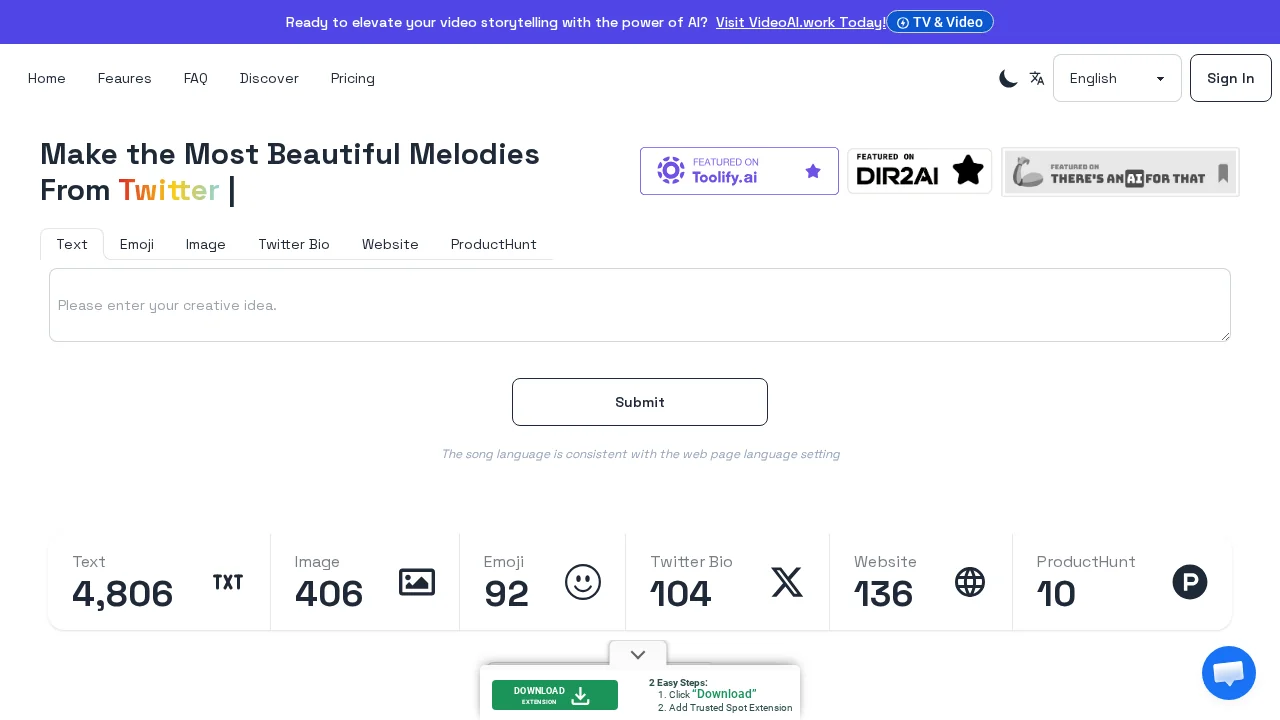The image size is (1280, 720).
Task: Click the image icon next to the Image count
Action: (417, 582)
